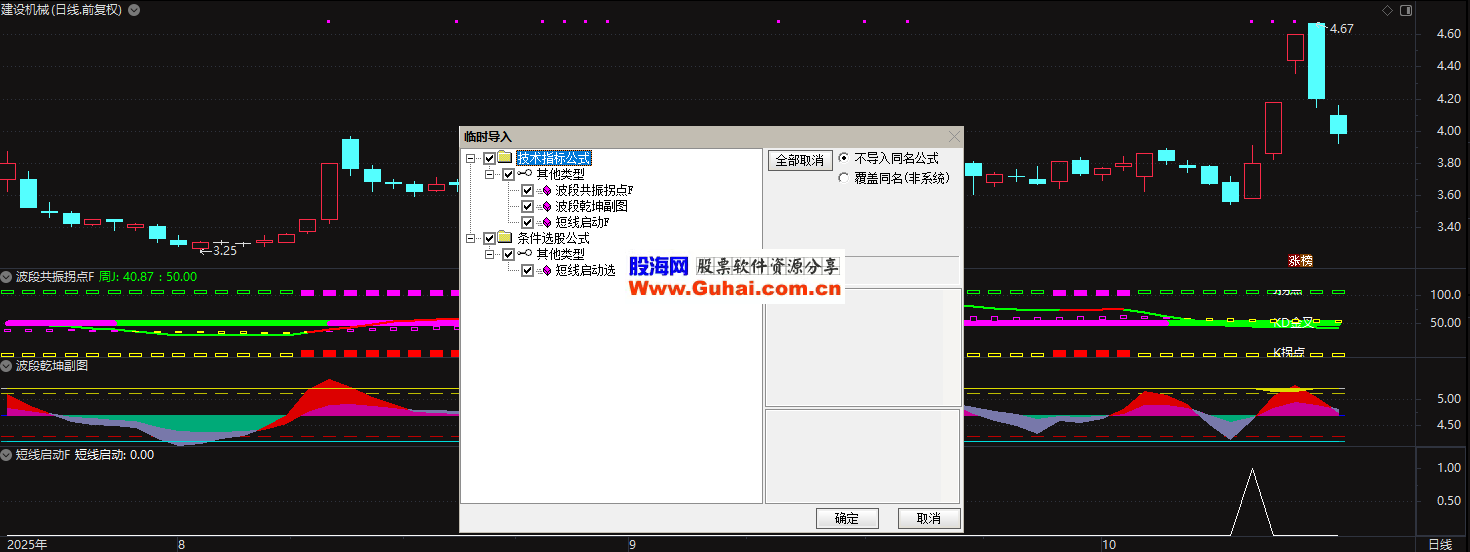The height and width of the screenshot is (552, 1470).
Task: Click the 技术指标公式 folder icon
Action: pos(505,158)
